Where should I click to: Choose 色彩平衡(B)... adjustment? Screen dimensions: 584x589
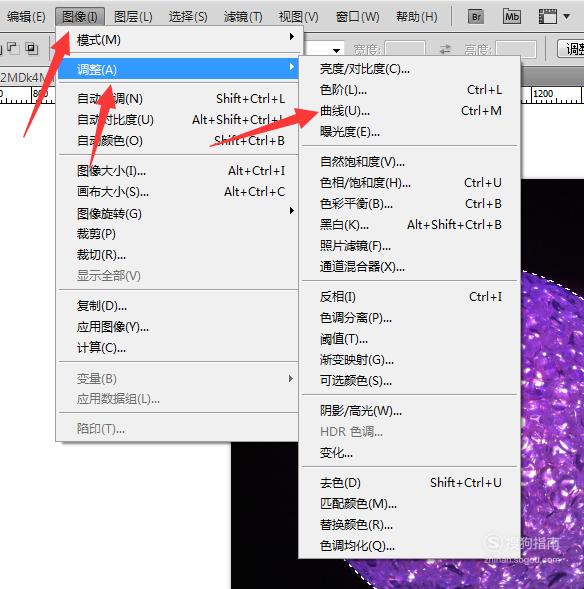[x=410, y=204]
